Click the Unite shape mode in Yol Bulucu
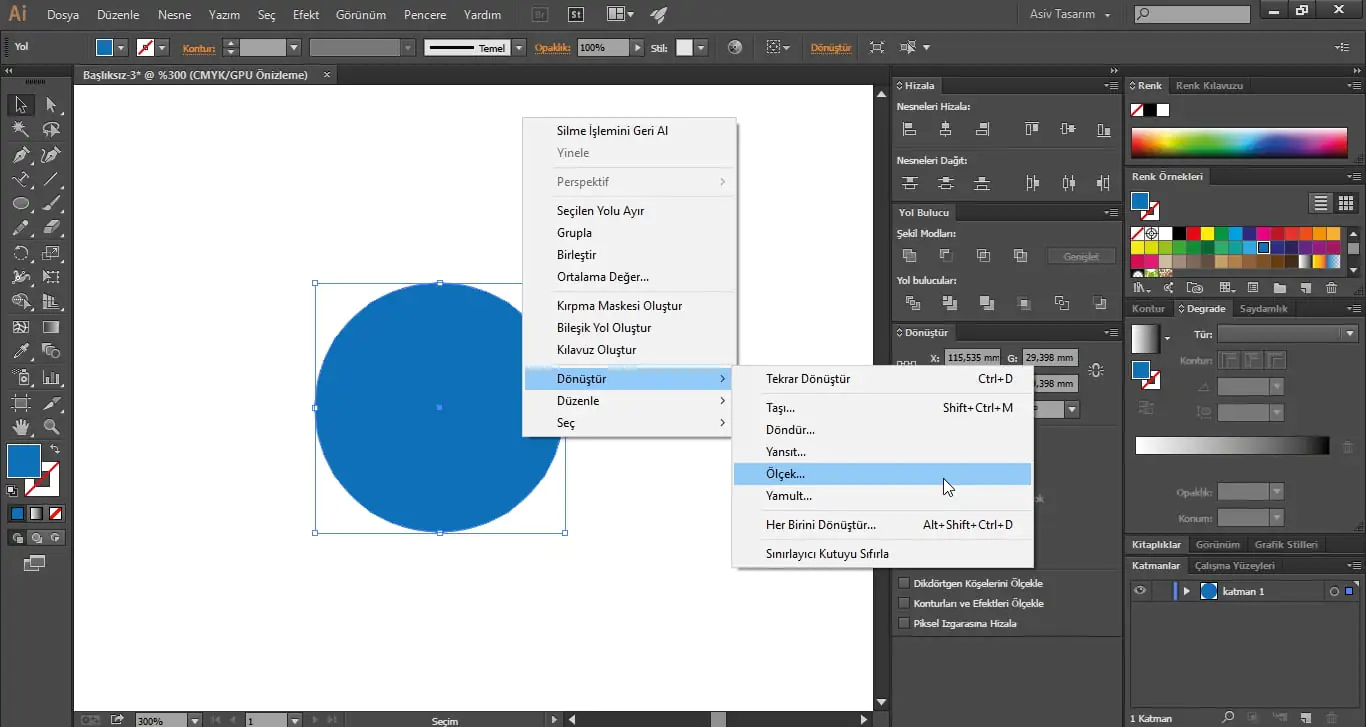Viewport: 1366px width, 727px height. (x=909, y=255)
